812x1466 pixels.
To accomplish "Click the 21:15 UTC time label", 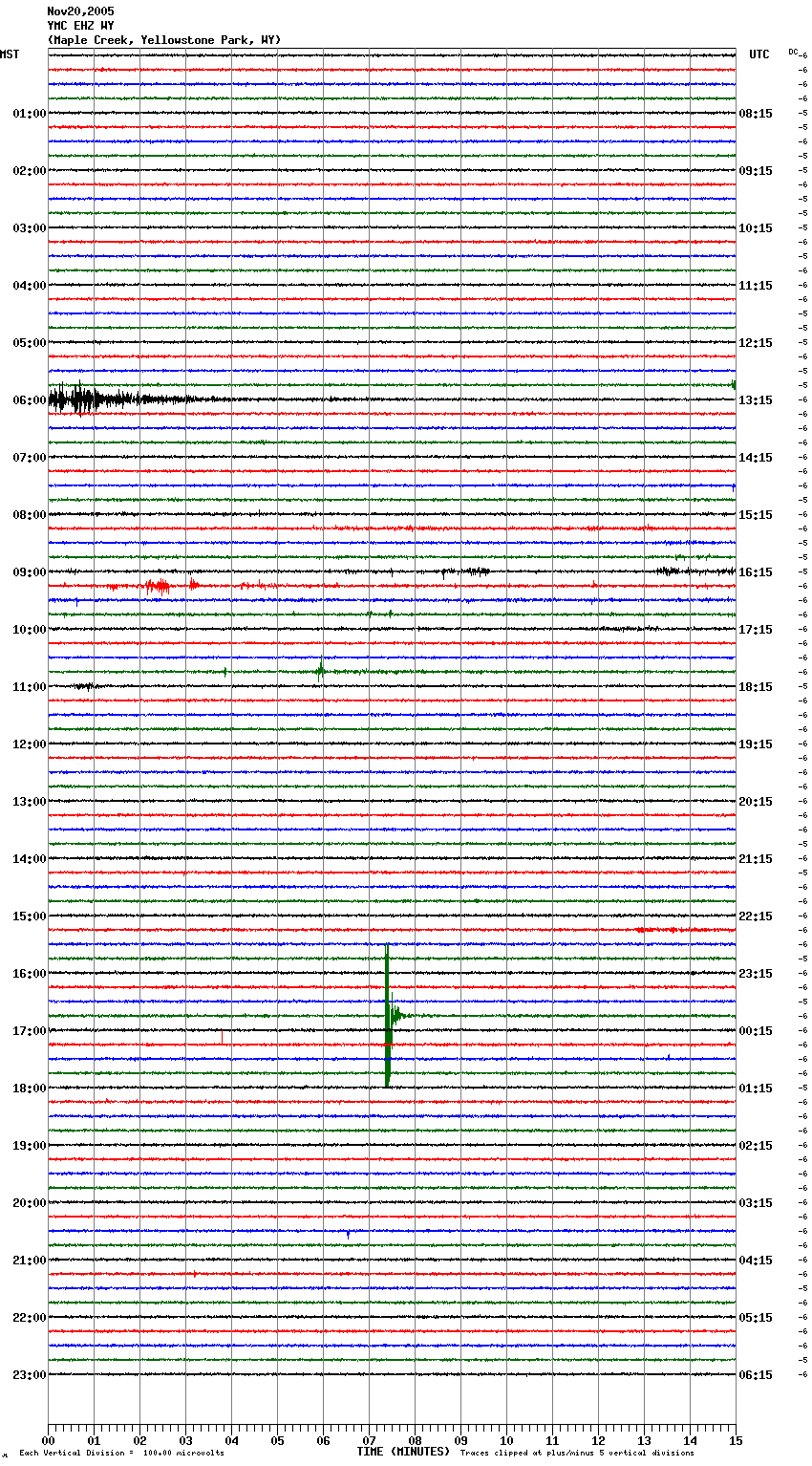I will (756, 859).
